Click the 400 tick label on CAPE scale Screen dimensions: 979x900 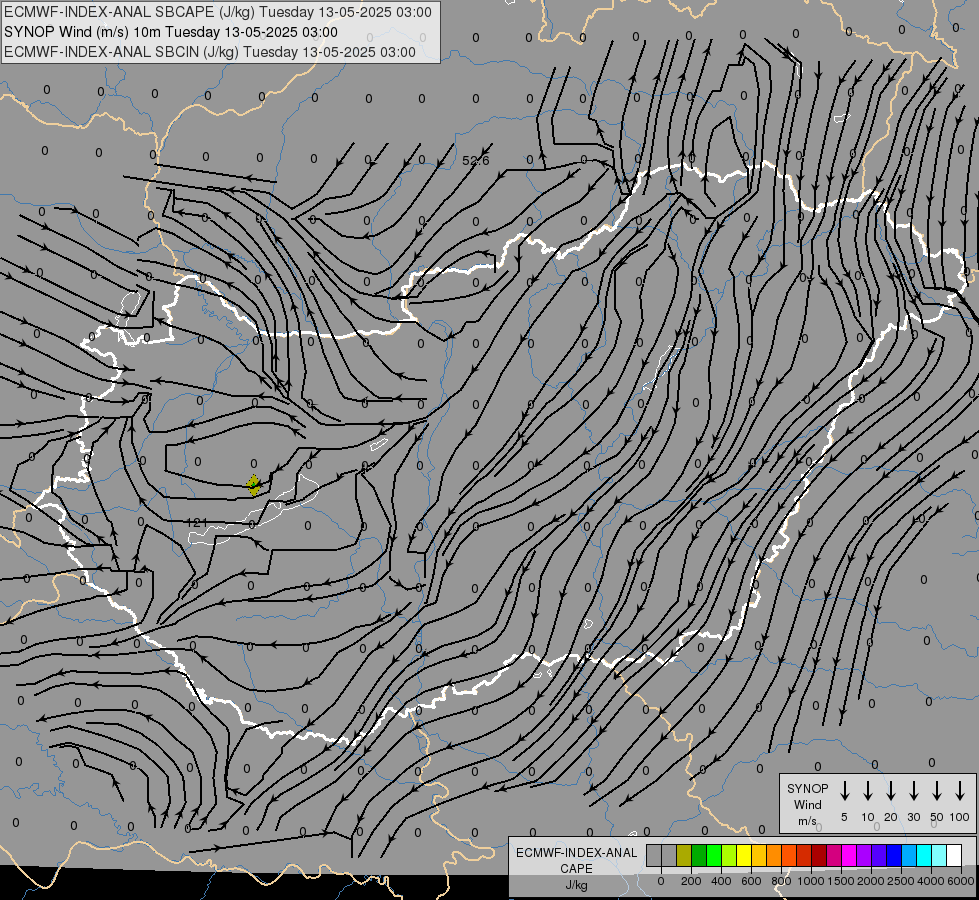coord(721,881)
